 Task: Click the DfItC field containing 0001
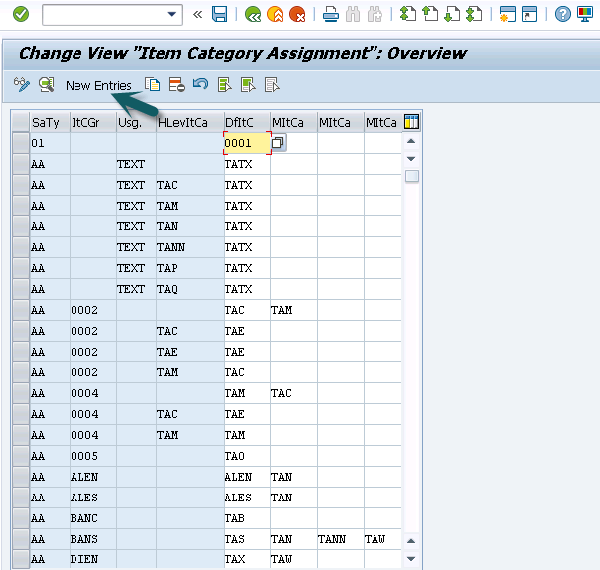click(x=247, y=143)
